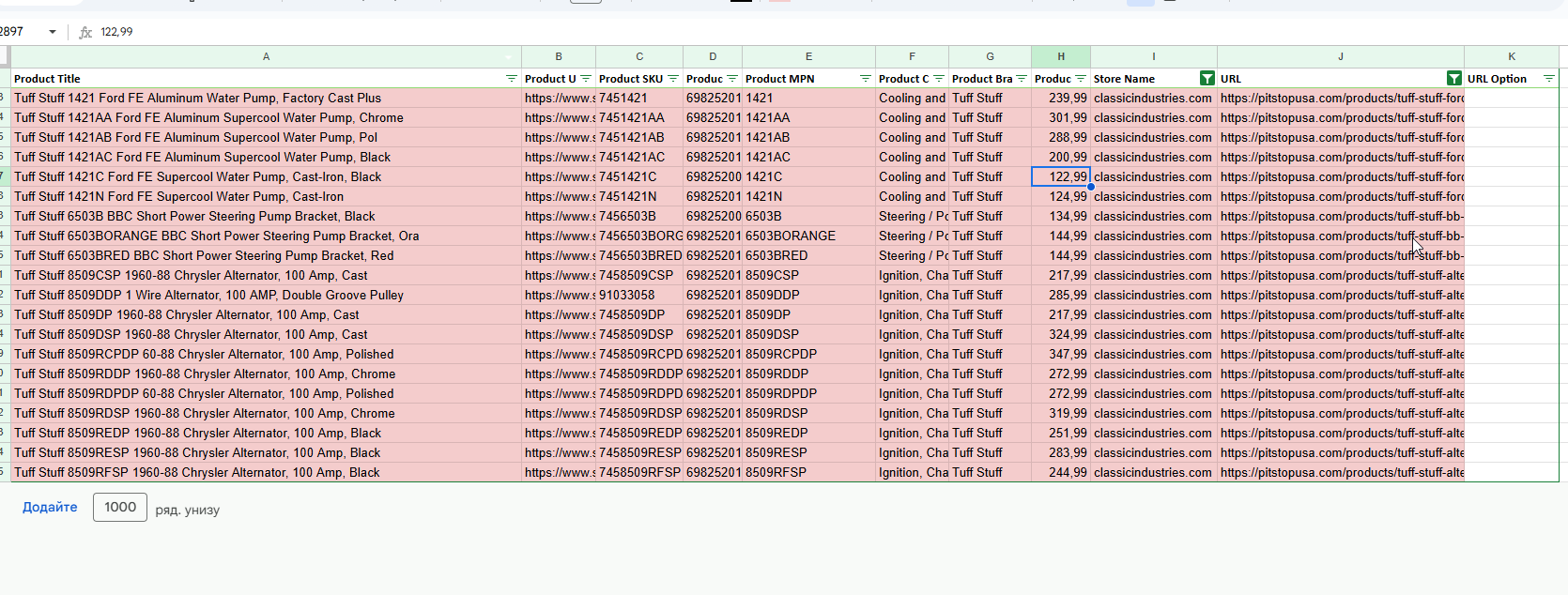Click the rows count field showing 1000

[120, 508]
